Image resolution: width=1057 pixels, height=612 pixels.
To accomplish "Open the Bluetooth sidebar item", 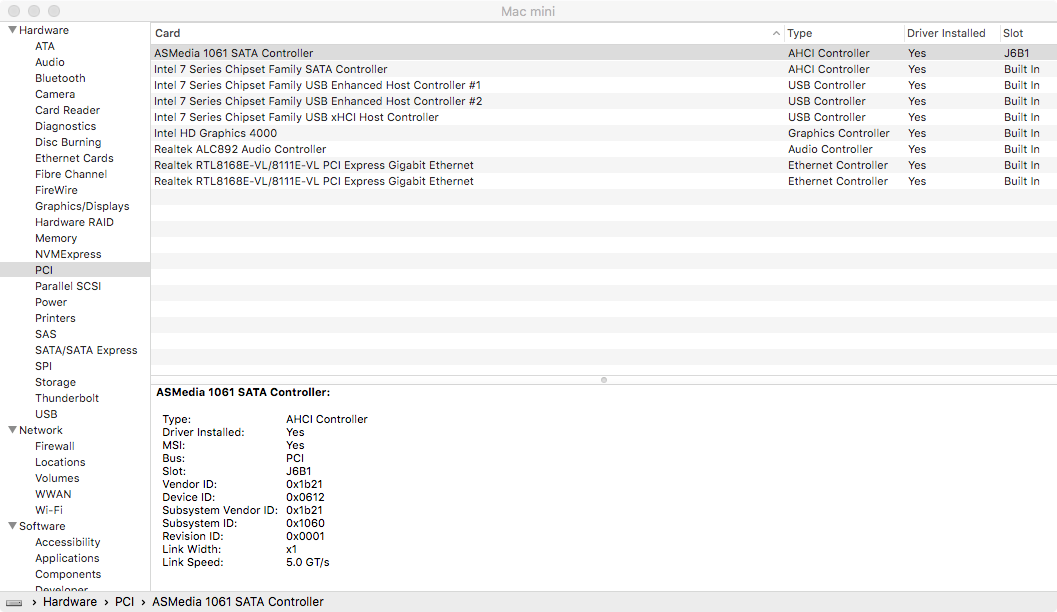I will (60, 78).
